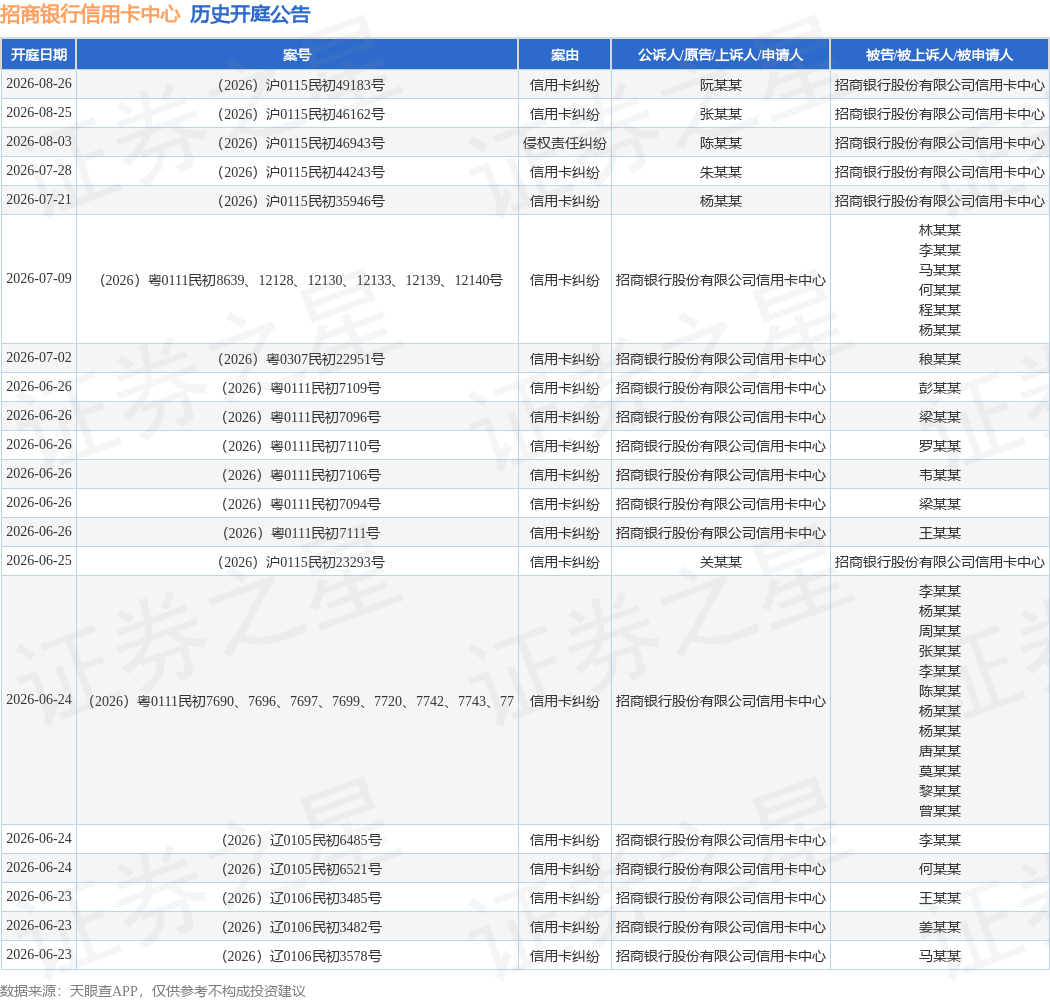This screenshot has height=1000, width=1050.
Task: Click the 公诉人/原告/上诉人/申请人 header
Action: coord(721,55)
